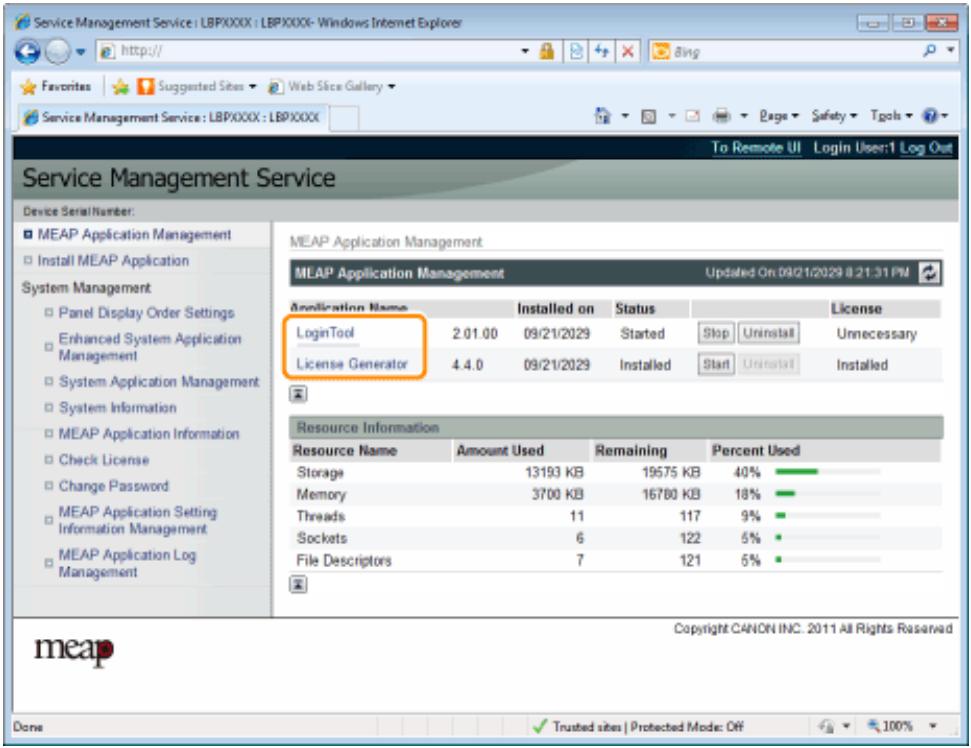The image size is (971, 748).
Task: Click the compatibility view page icon
Action: pyautogui.click(x=576, y=51)
